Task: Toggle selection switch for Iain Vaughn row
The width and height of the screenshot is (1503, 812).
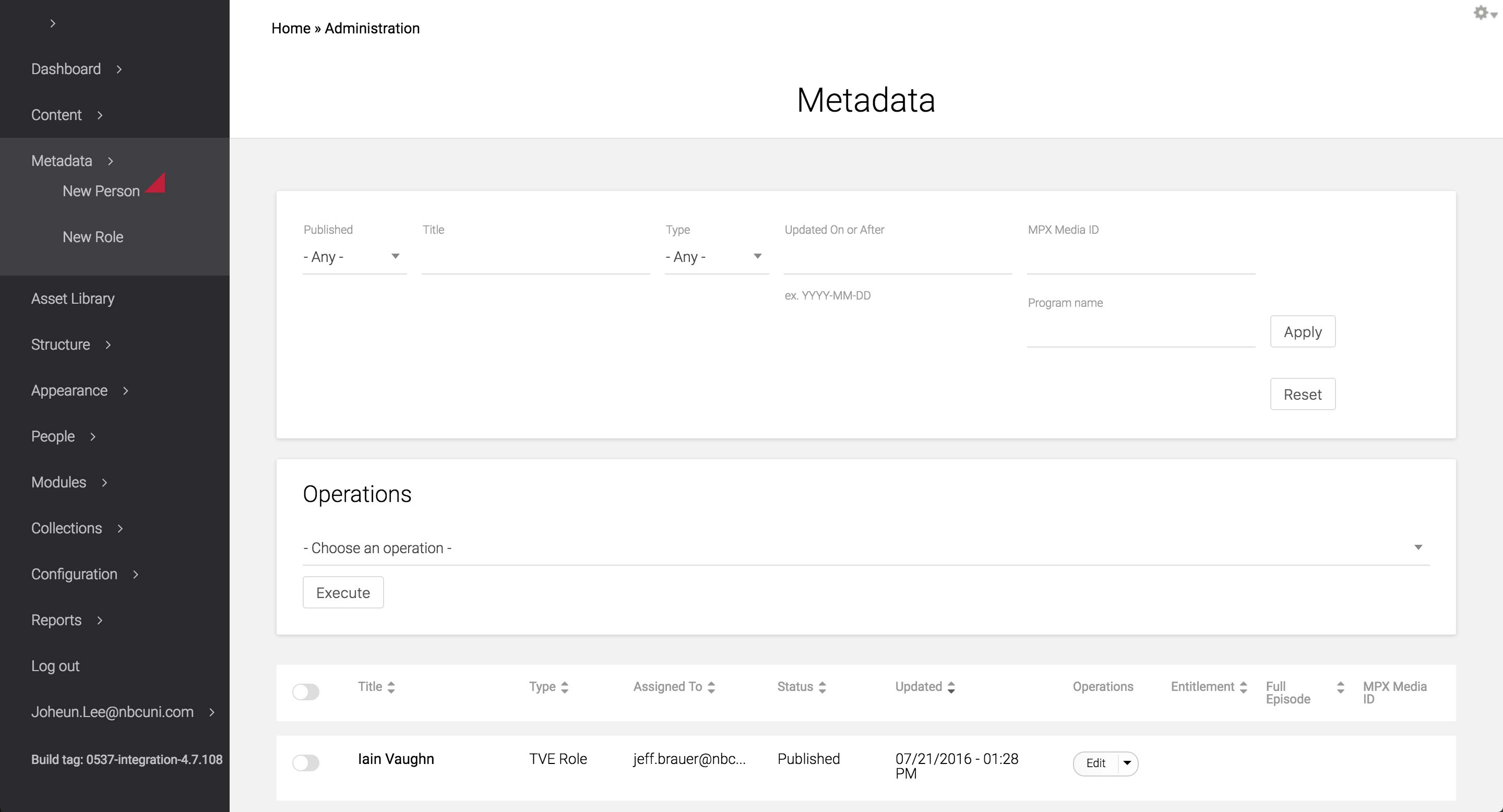Action: [306, 762]
